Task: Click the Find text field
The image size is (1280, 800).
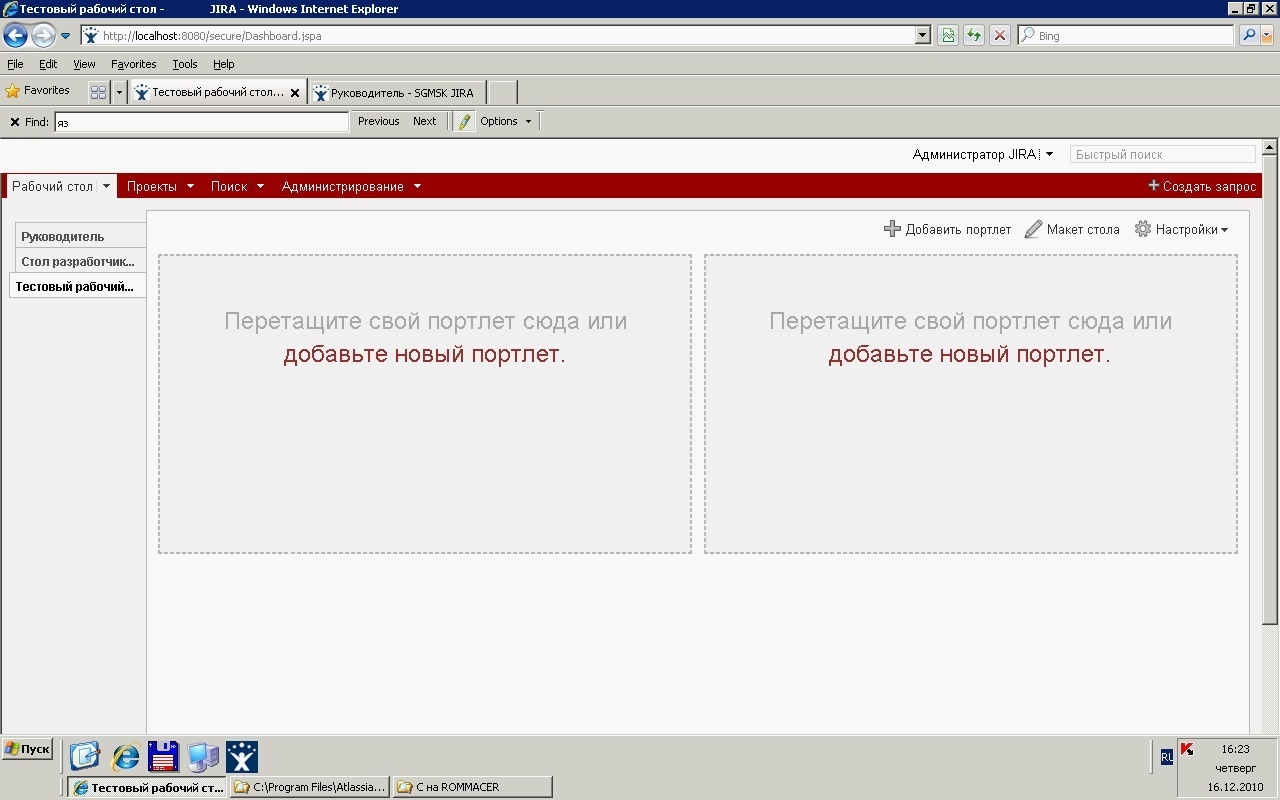Action: (201, 122)
